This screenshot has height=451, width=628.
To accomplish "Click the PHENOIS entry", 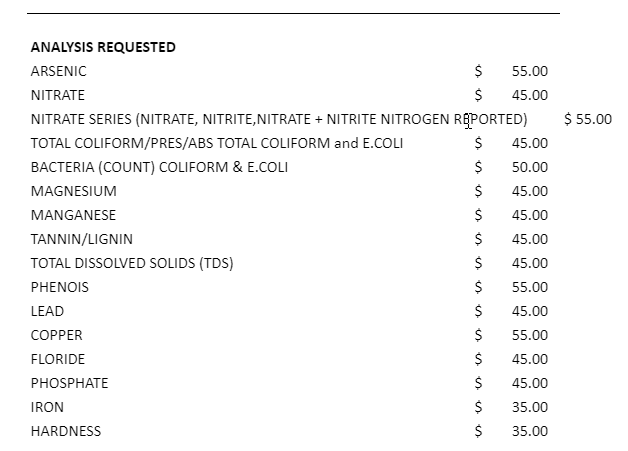I will (x=60, y=288).
